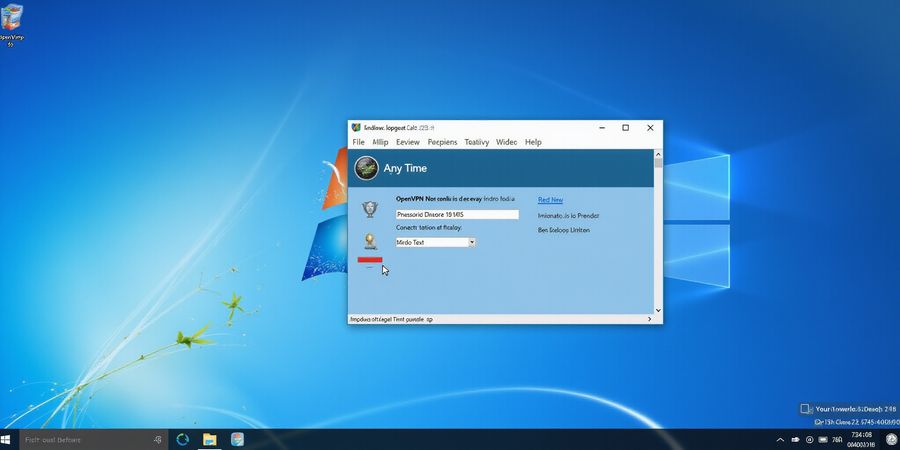Open the OpenVPN desktop shortcut icon
The image size is (900, 450).
click(11, 24)
